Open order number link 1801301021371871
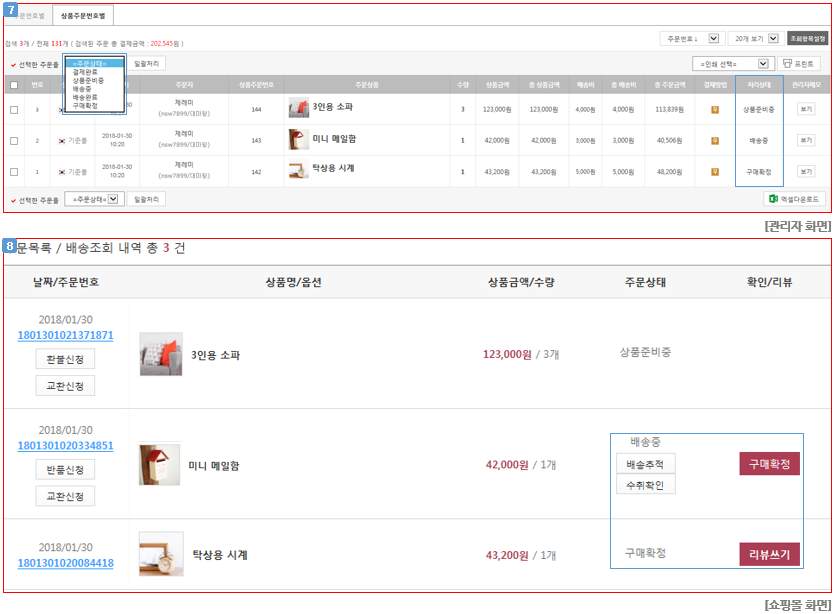Image resolution: width=835 pixels, height=614 pixels. [x=66, y=335]
